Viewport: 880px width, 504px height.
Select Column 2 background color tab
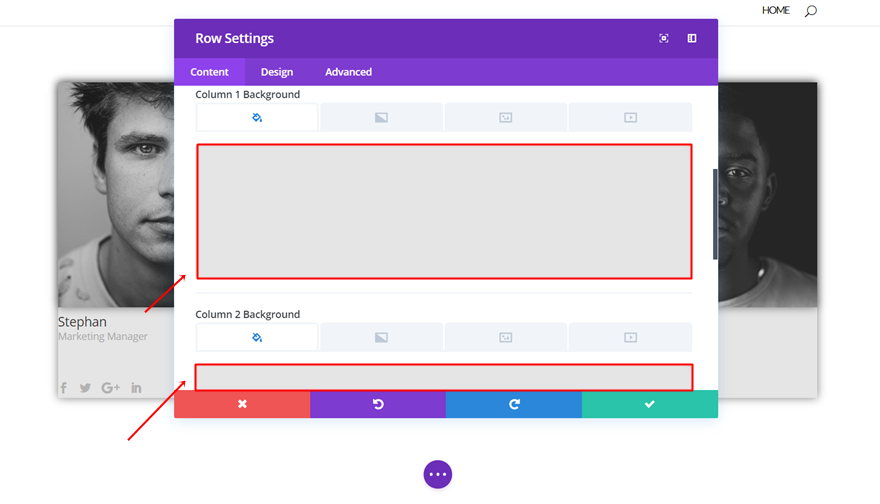pos(257,337)
